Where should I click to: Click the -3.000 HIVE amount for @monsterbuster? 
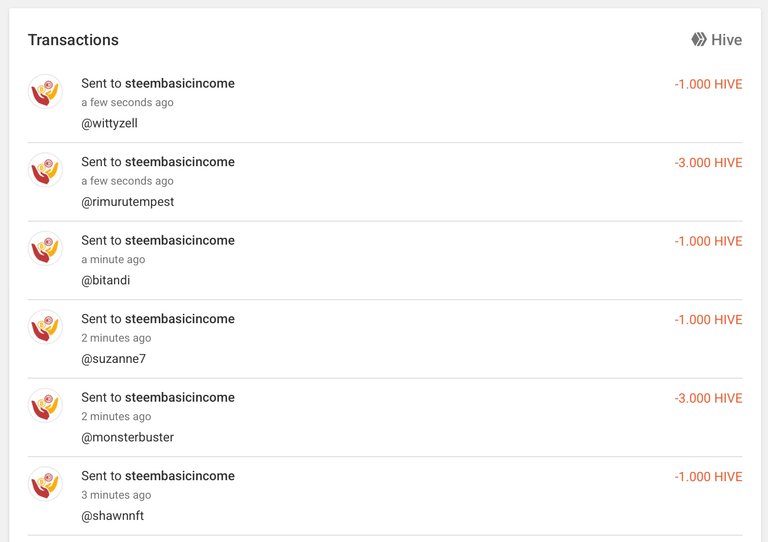point(708,398)
